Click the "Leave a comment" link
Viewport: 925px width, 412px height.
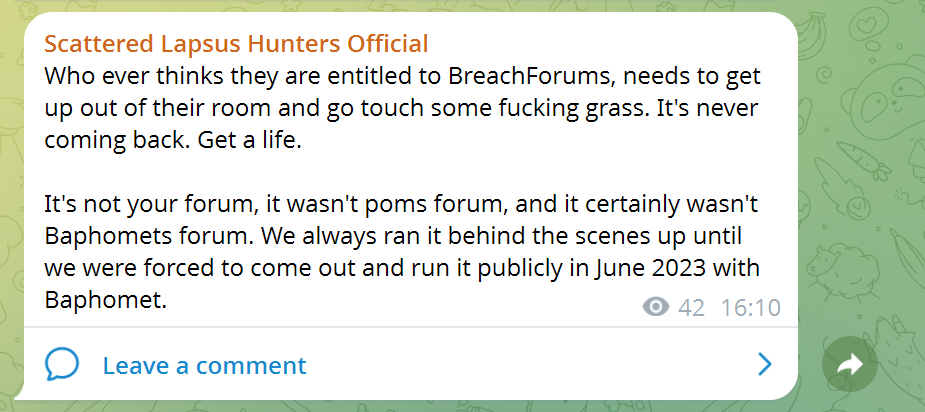204,365
